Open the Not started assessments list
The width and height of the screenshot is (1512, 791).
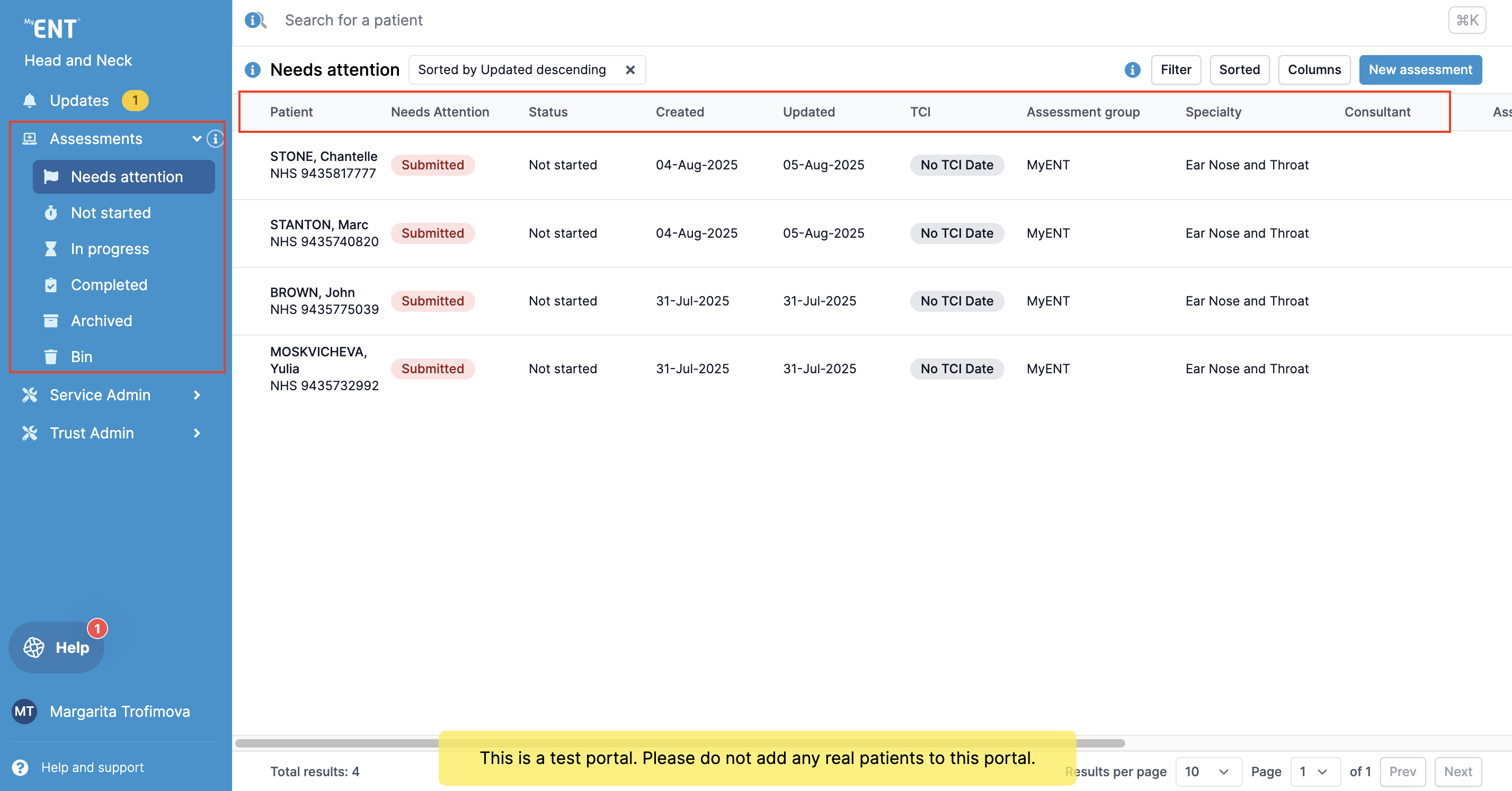coord(110,213)
